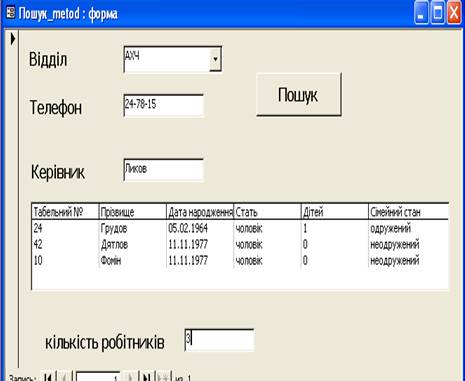Click чоловік in the Фомін row
This screenshot has height=381, width=465.
point(249,260)
